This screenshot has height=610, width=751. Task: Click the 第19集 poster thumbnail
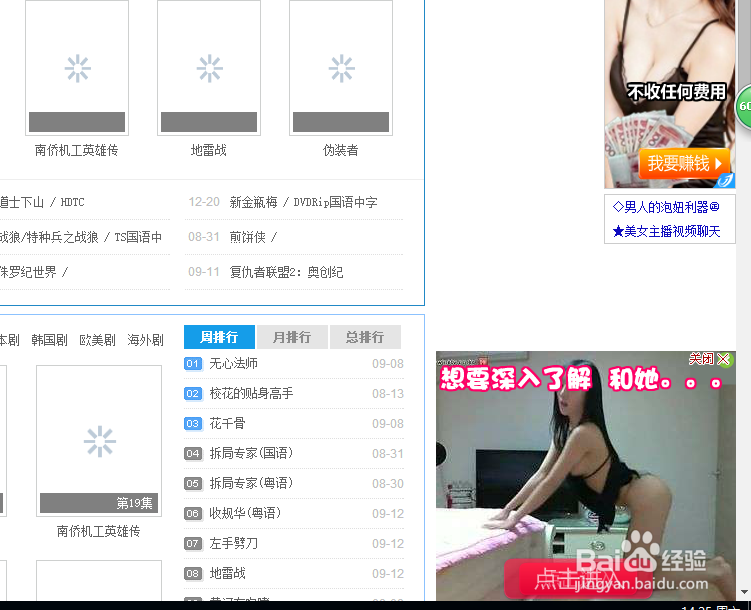click(x=99, y=441)
